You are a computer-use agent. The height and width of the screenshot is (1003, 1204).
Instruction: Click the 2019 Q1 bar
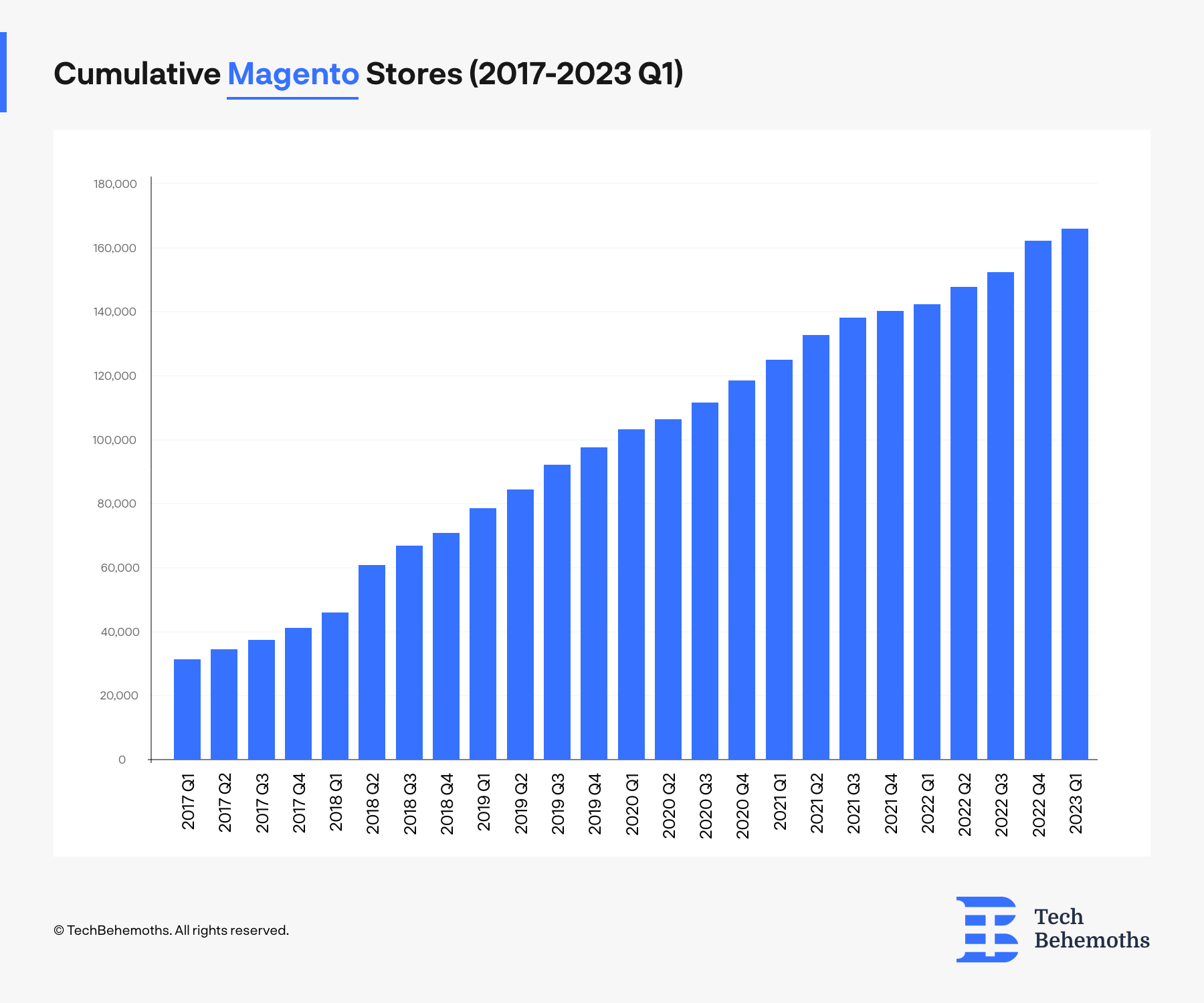(x=483, y=634)
